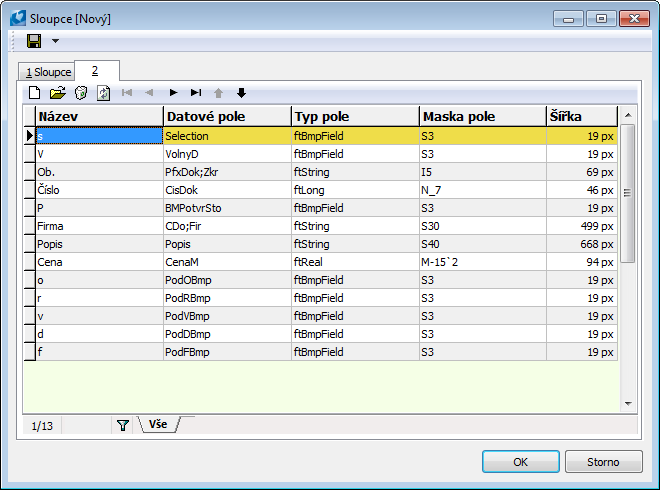
Task: Select the 'Popis' name cell
Action: (x=99, y=244)
